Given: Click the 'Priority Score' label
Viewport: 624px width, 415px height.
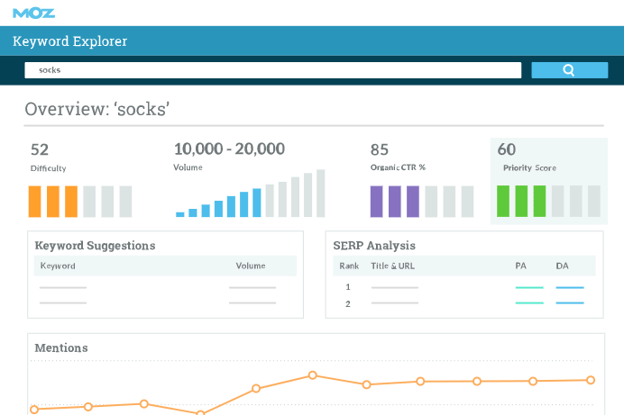Looking at the screenshot, I should coord(530,168).
